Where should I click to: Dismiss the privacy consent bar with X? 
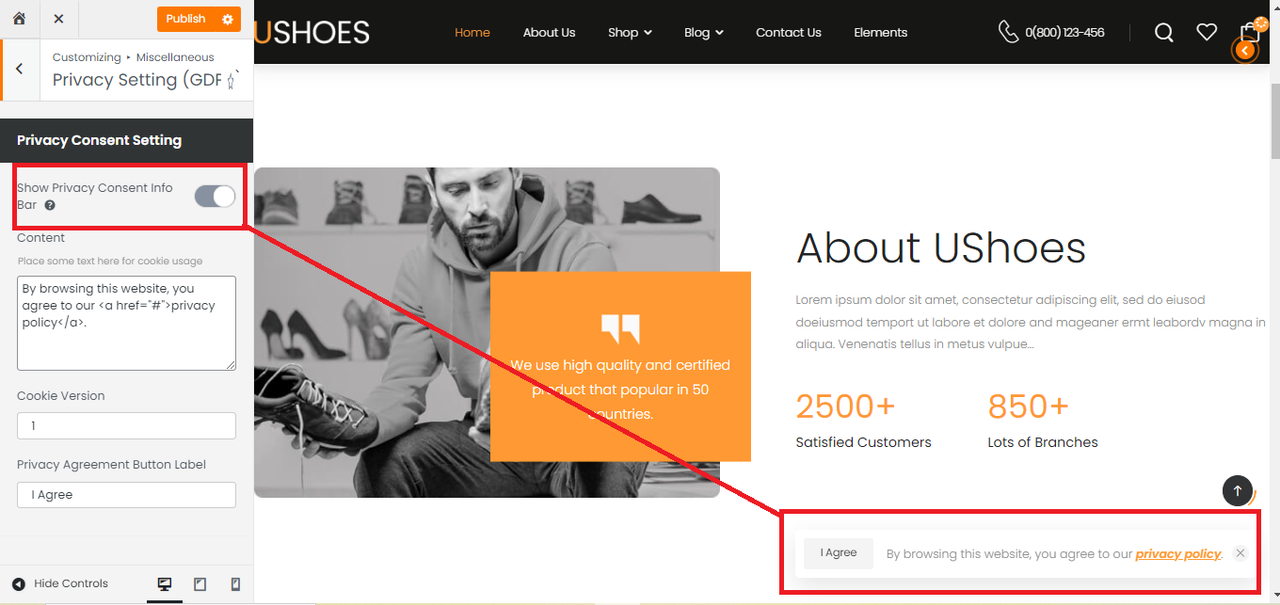coord(1240,553)
